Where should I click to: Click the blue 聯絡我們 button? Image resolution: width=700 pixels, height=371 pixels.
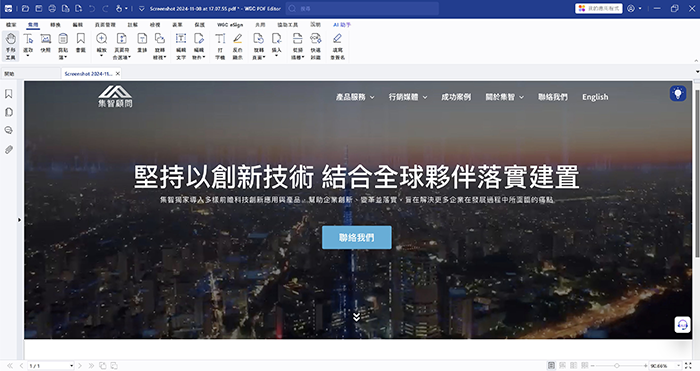click(357, 238)
